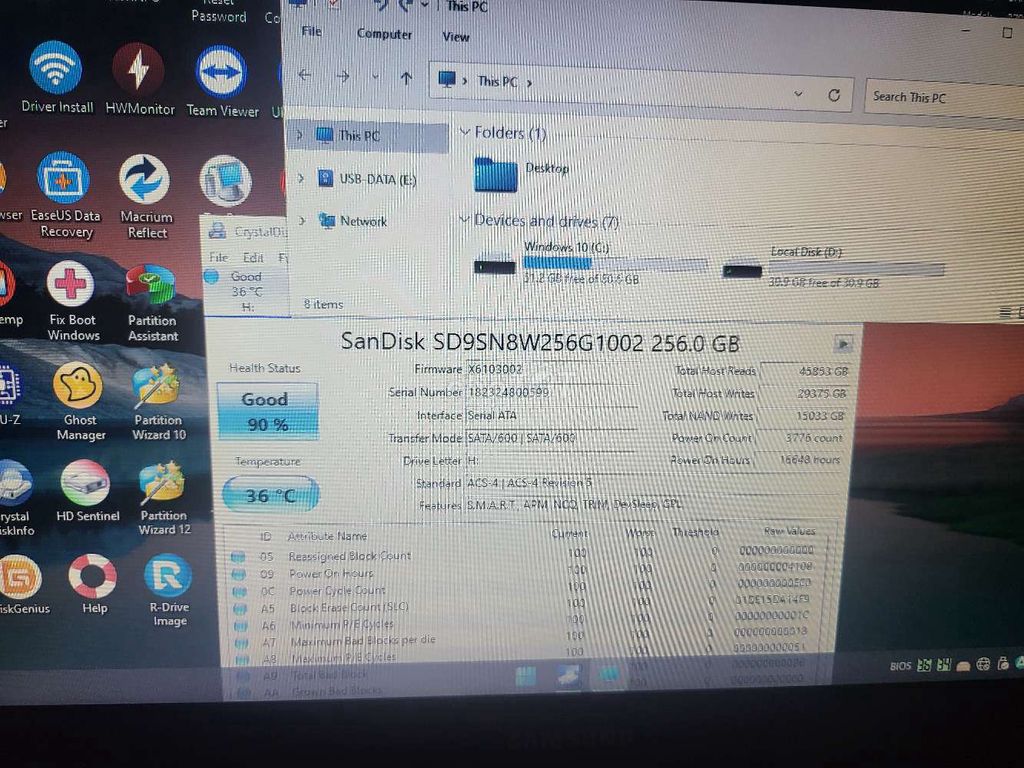Click the Windows Start button on taskbar

[x=526, y=676]
